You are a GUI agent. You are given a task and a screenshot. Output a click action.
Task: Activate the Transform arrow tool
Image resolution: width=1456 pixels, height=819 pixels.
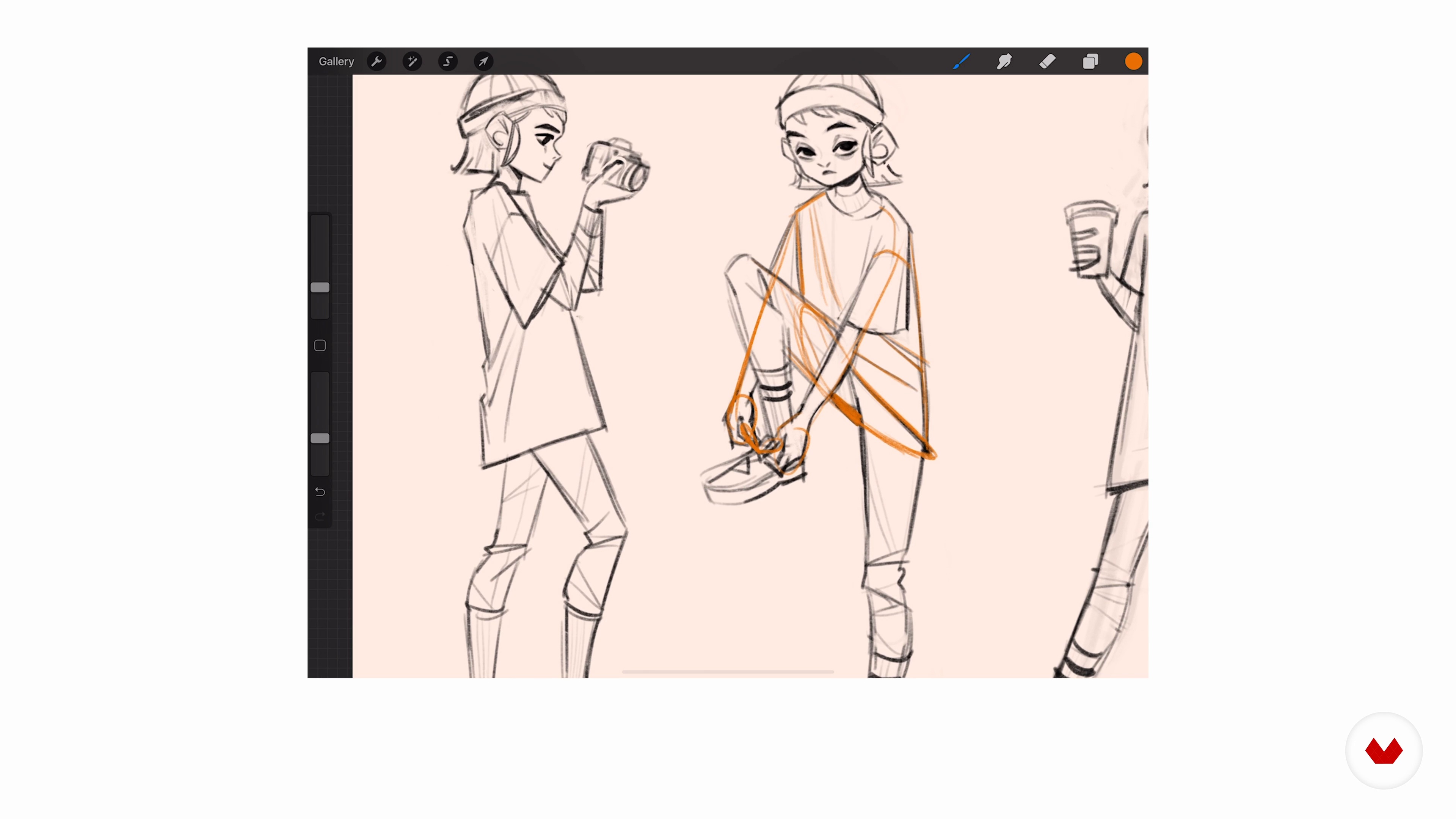[483, 61]
